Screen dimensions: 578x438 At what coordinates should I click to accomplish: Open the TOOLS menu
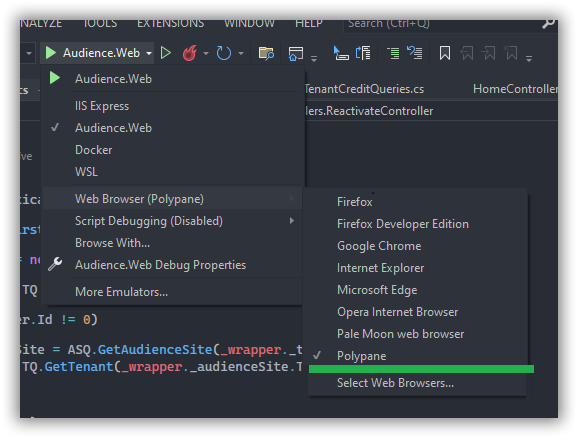(x=100, y=24)
